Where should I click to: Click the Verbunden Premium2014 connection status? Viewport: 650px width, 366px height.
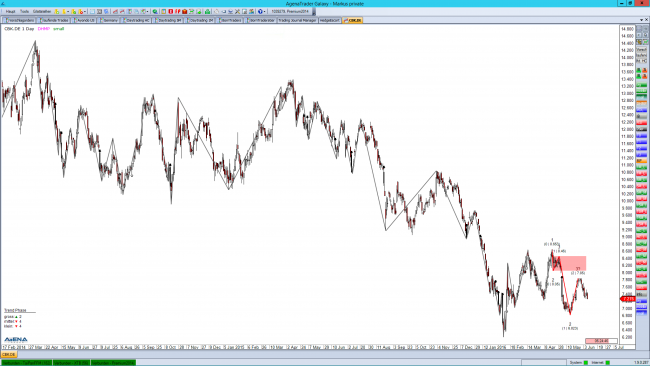click(113, 363)
